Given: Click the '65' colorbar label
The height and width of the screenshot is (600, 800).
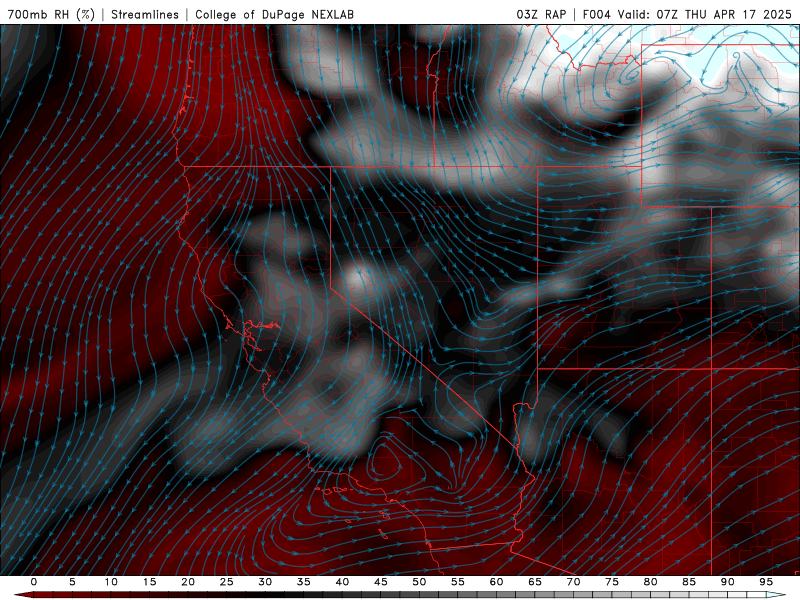Looking at the screenshot, I should point(535,582).
